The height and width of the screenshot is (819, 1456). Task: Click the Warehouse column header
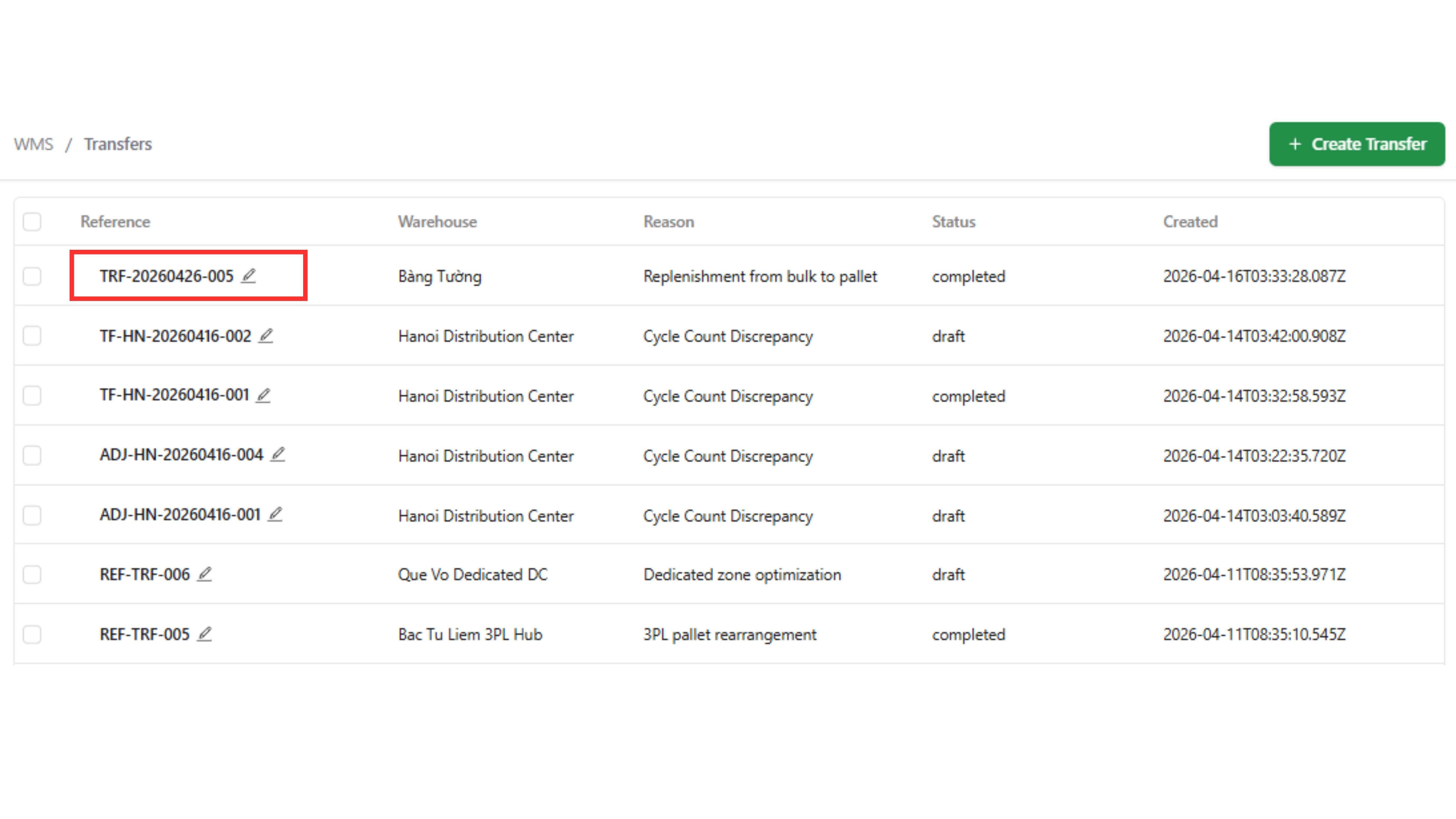tap(437, 222)
